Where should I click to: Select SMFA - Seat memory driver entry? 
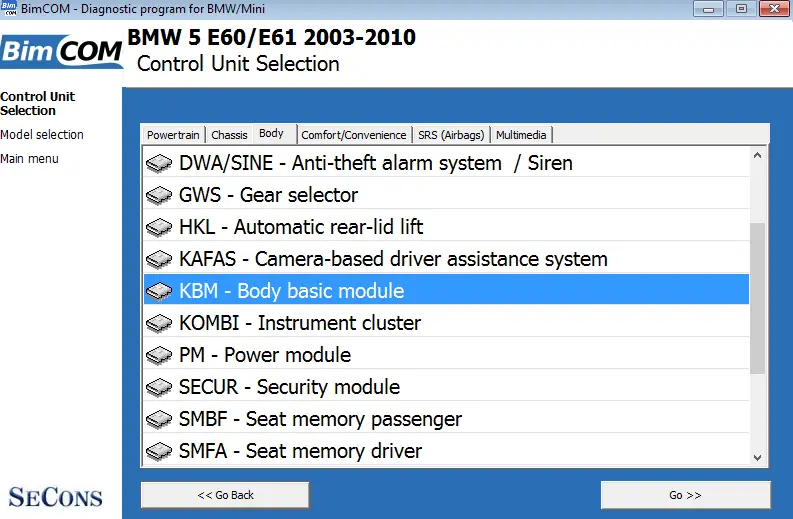point(446,451)
